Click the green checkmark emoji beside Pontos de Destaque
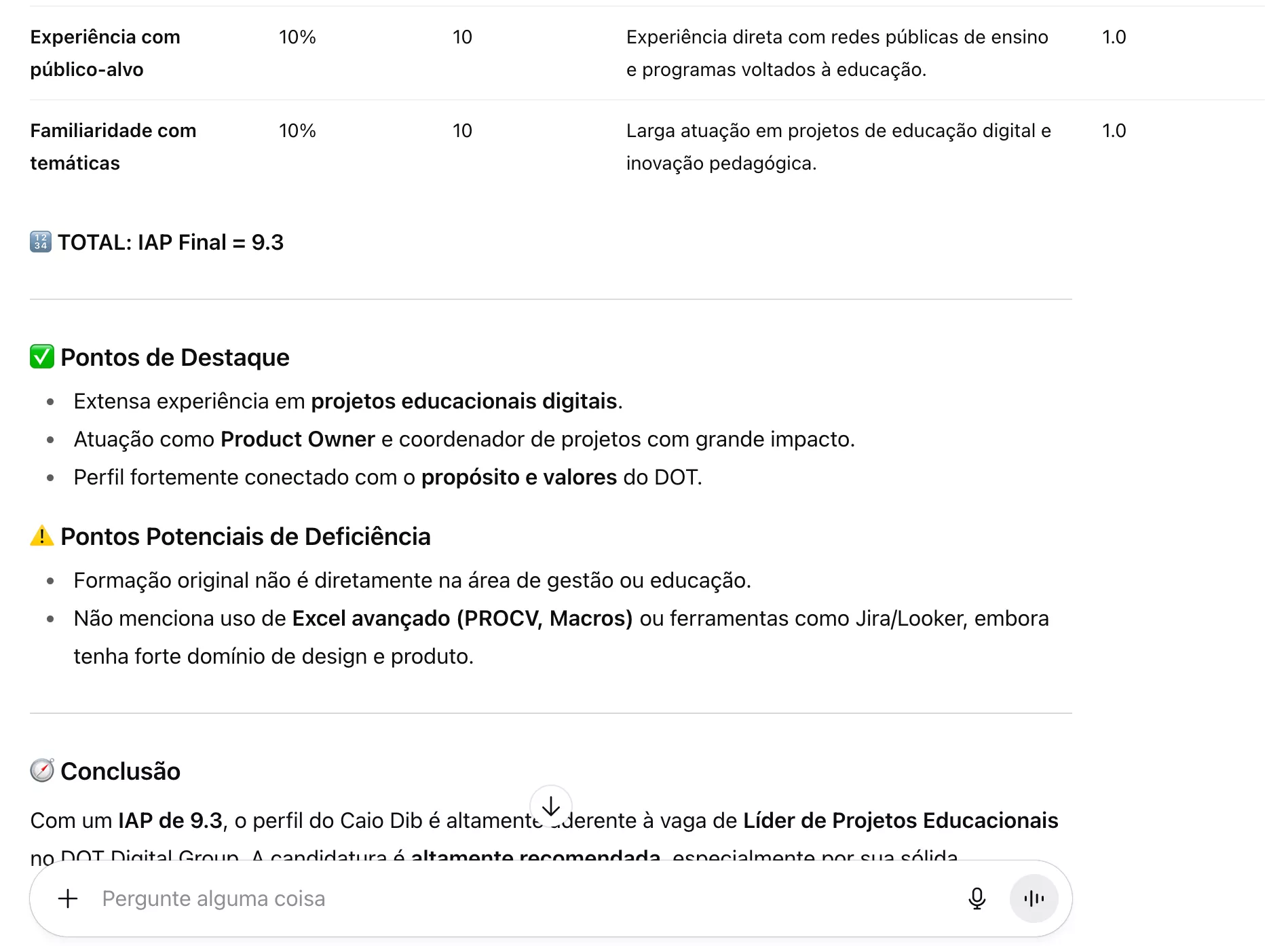 click(x=42, y=357)
